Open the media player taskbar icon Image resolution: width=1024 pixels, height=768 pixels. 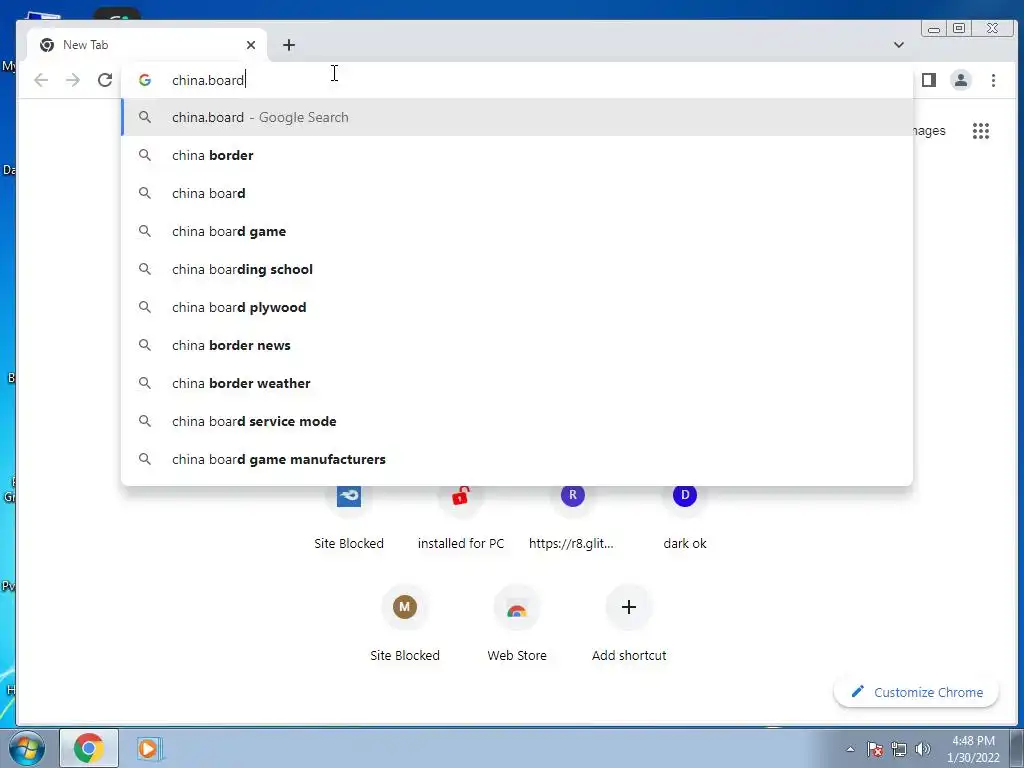(148, 748)
